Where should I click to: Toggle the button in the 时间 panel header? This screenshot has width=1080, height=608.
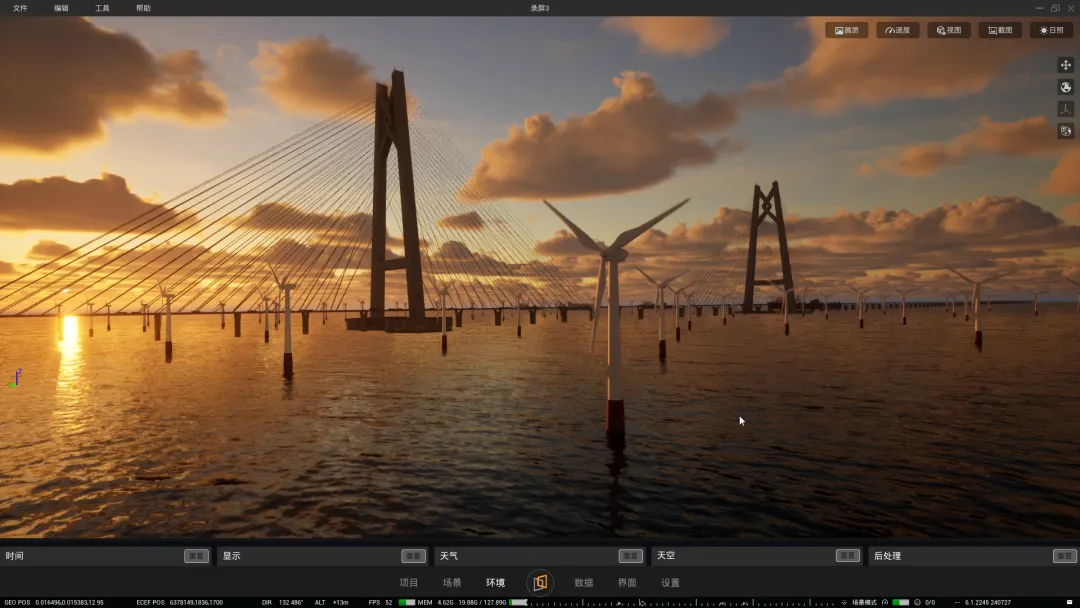tap(196, 556)
